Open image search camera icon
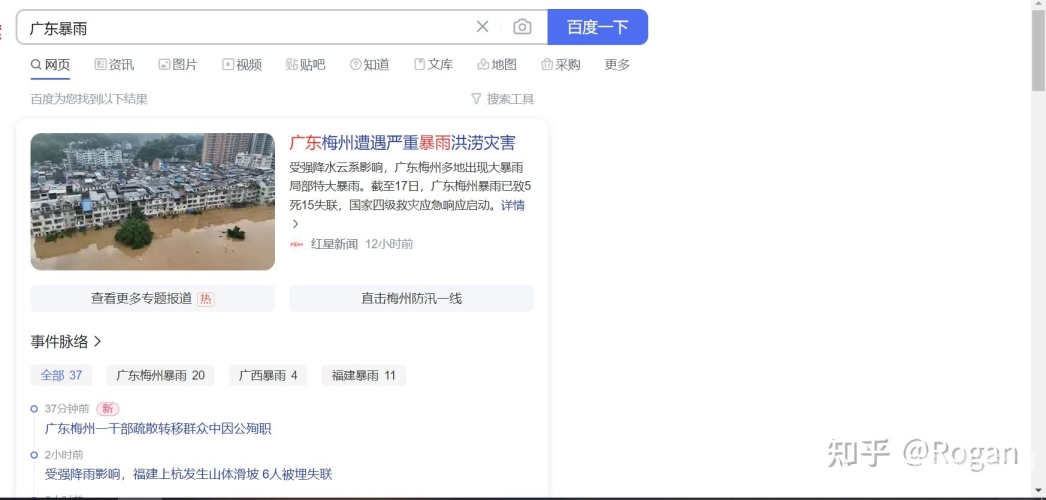The height and width of the screenshot is (500, 1046). click(x=522, y=27)
